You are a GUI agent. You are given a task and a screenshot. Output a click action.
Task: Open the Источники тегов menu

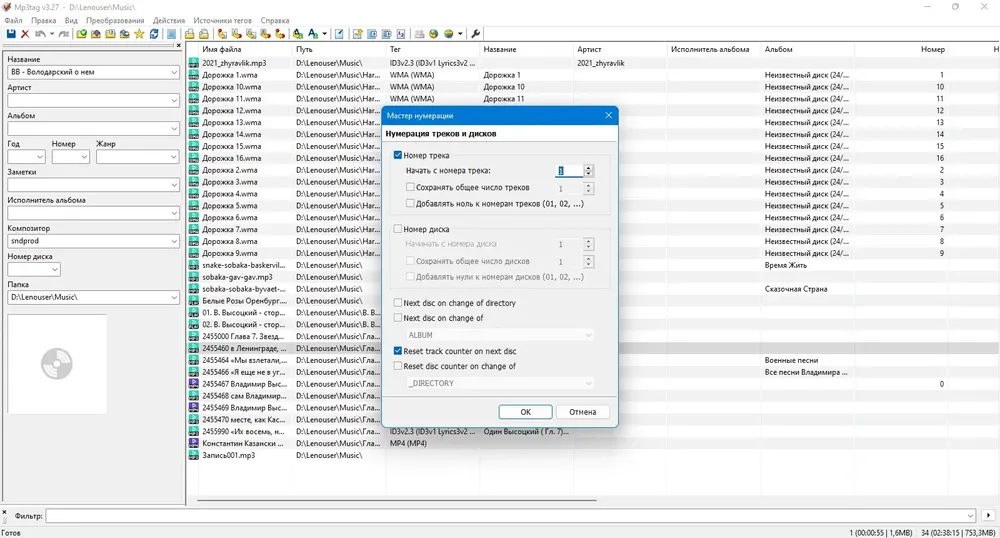(x=222, y=20)
